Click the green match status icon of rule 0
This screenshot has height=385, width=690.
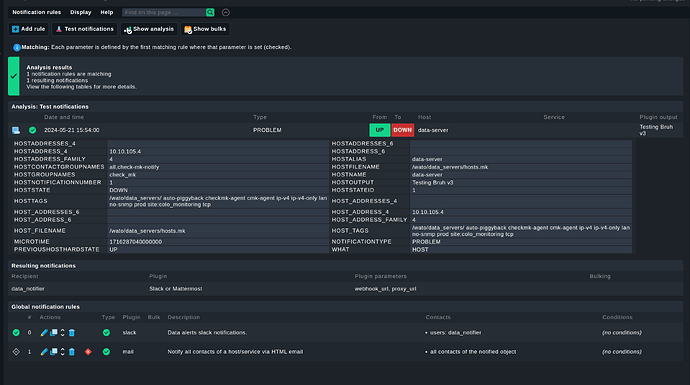[x=16, y=333]
